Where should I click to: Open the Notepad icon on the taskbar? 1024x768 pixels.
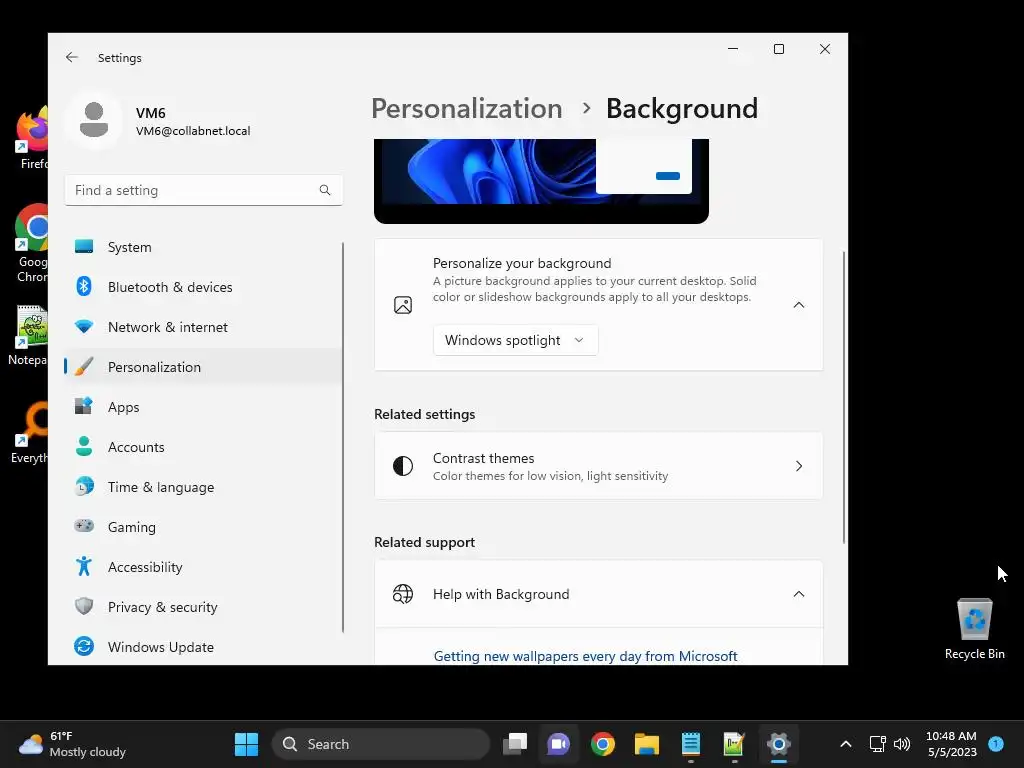(690, 744)
